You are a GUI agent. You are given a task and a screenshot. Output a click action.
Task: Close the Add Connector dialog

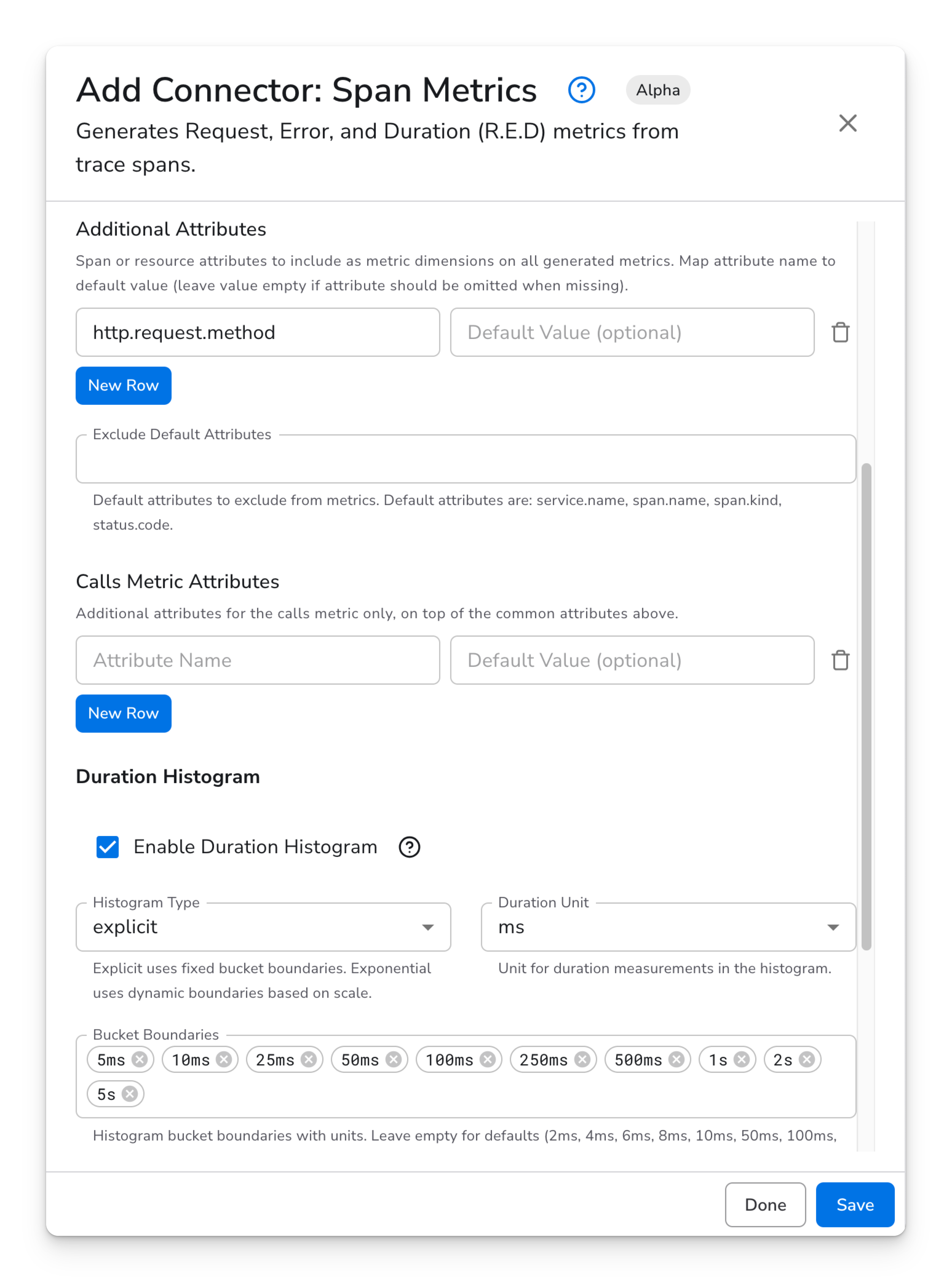coord(847,123)
